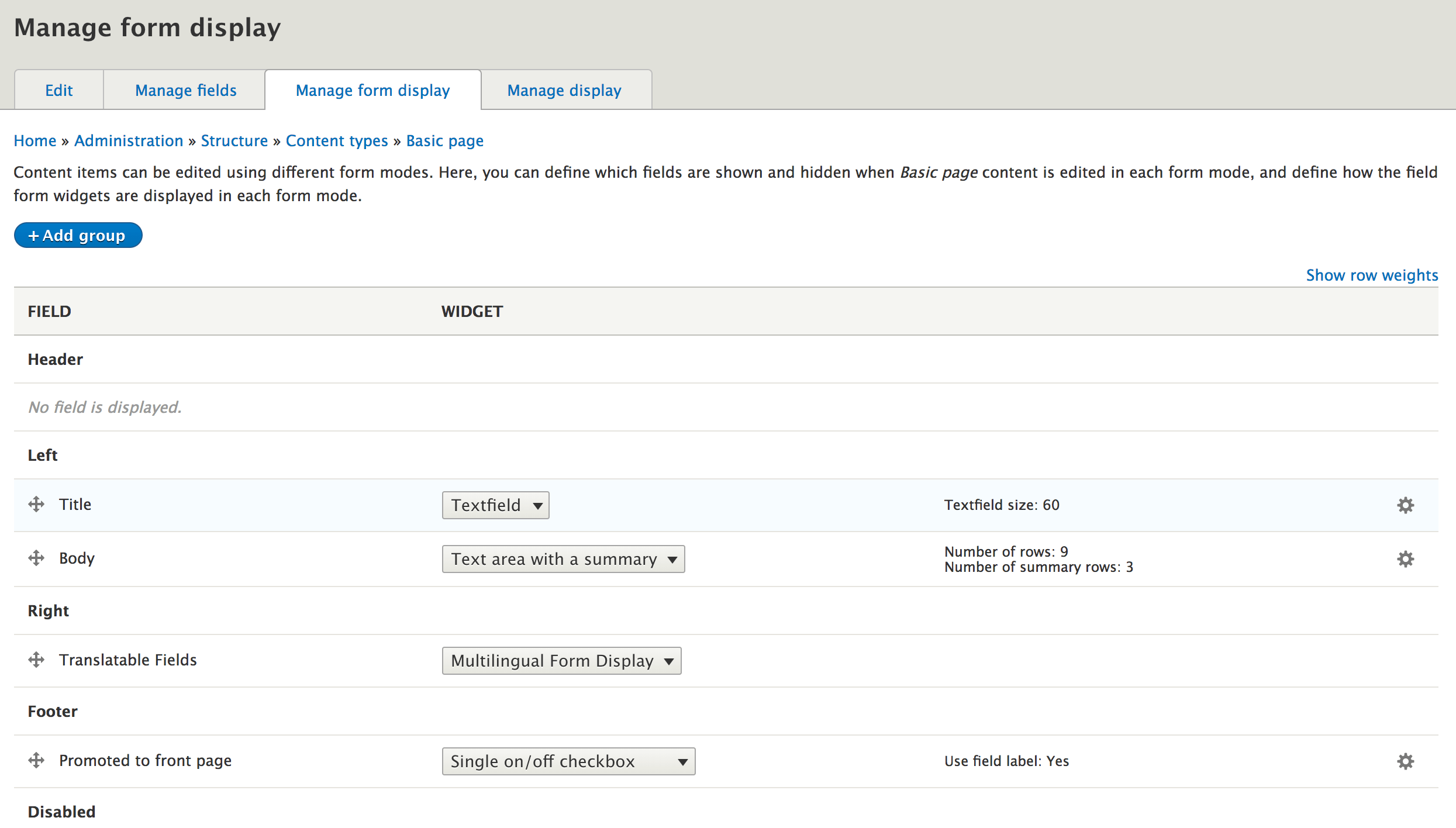Expand the Multilingual Form Display dropdown
Screen dimensions: 1456x828
[x=561, y=661]
